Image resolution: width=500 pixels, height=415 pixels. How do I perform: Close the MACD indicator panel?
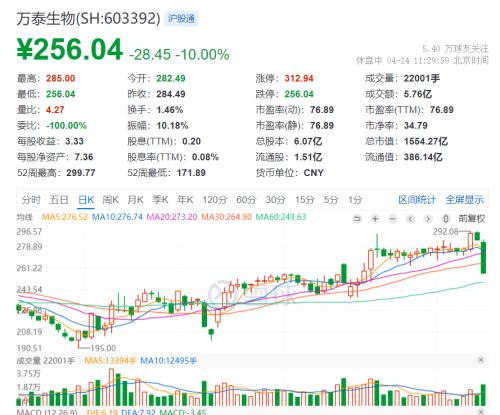pos(481,412)
